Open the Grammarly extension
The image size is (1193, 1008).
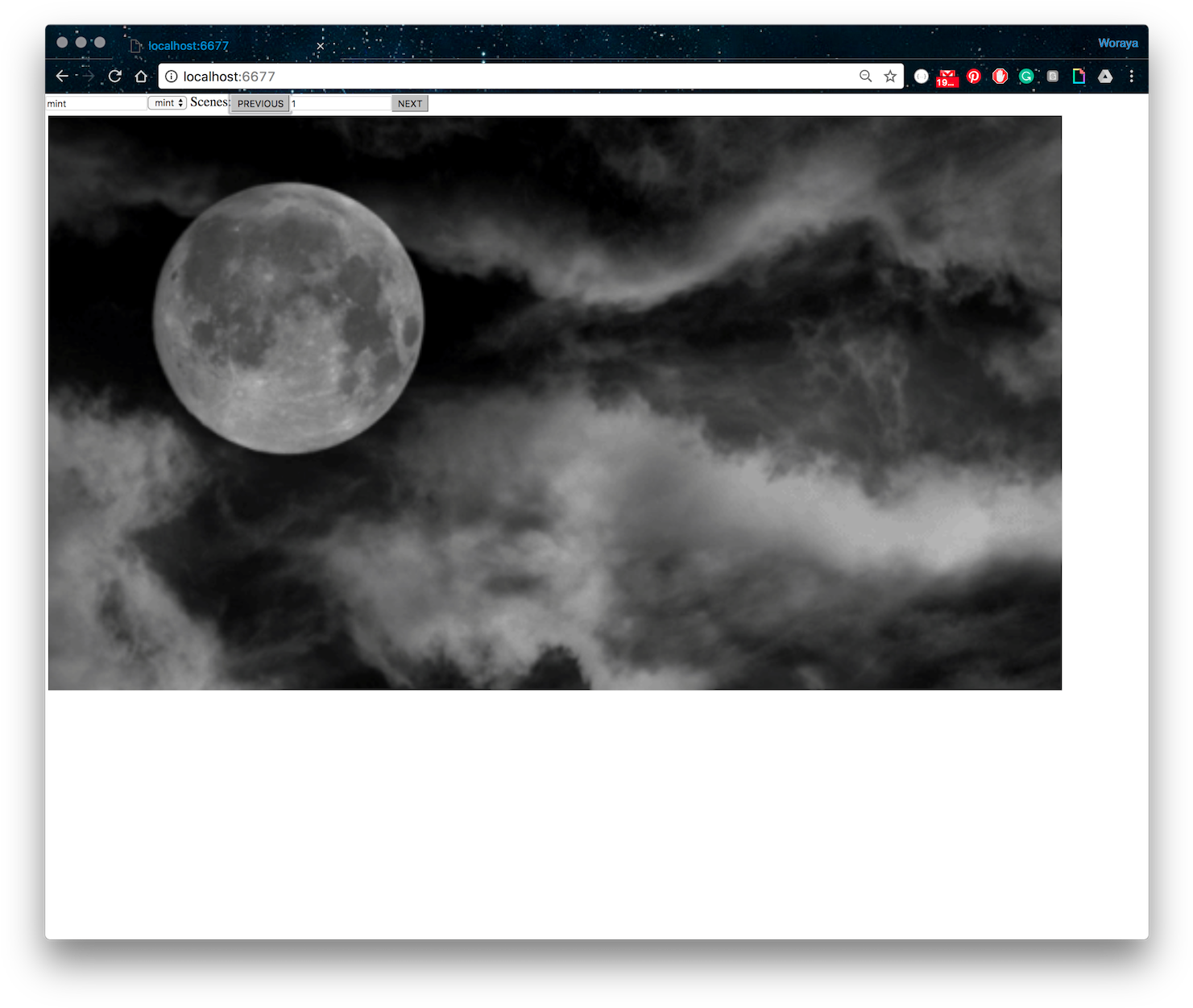tap(1026, 77)
